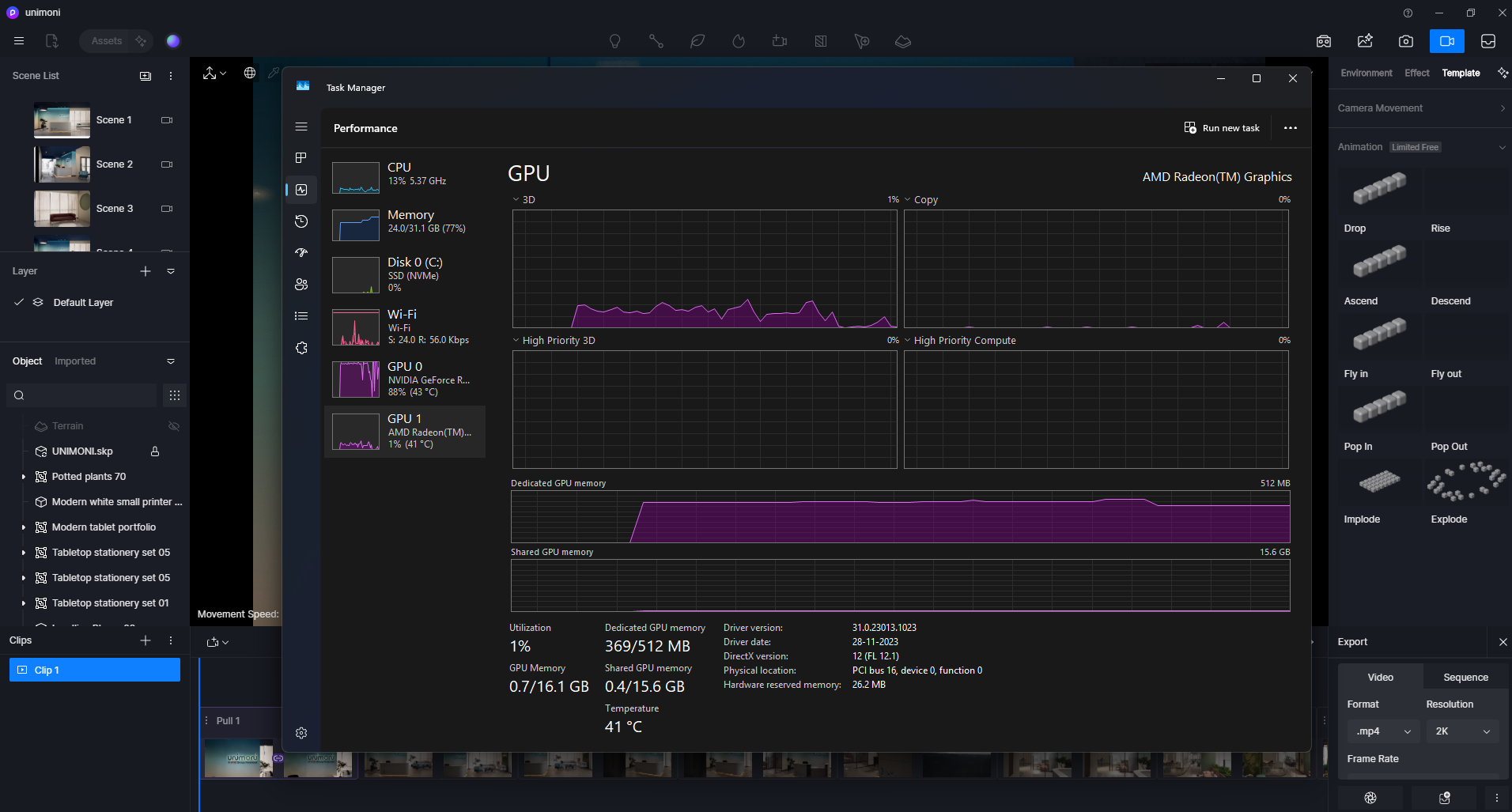Open the .mp4 format dropdown
This screenshot has height=812, width=1512.
(1383, 731)
